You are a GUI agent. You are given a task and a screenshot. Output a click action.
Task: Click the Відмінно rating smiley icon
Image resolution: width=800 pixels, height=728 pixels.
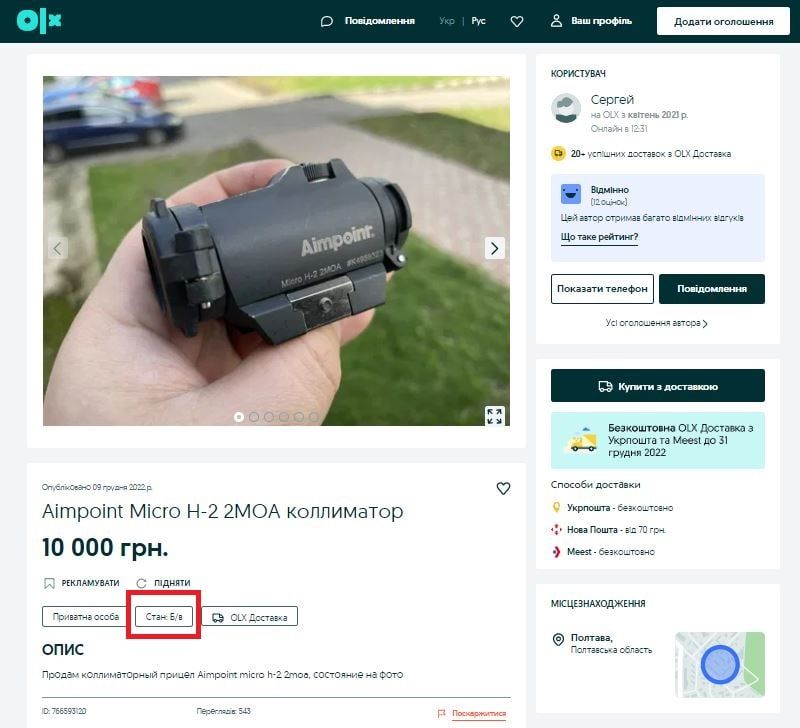click(x=571, y=194)
